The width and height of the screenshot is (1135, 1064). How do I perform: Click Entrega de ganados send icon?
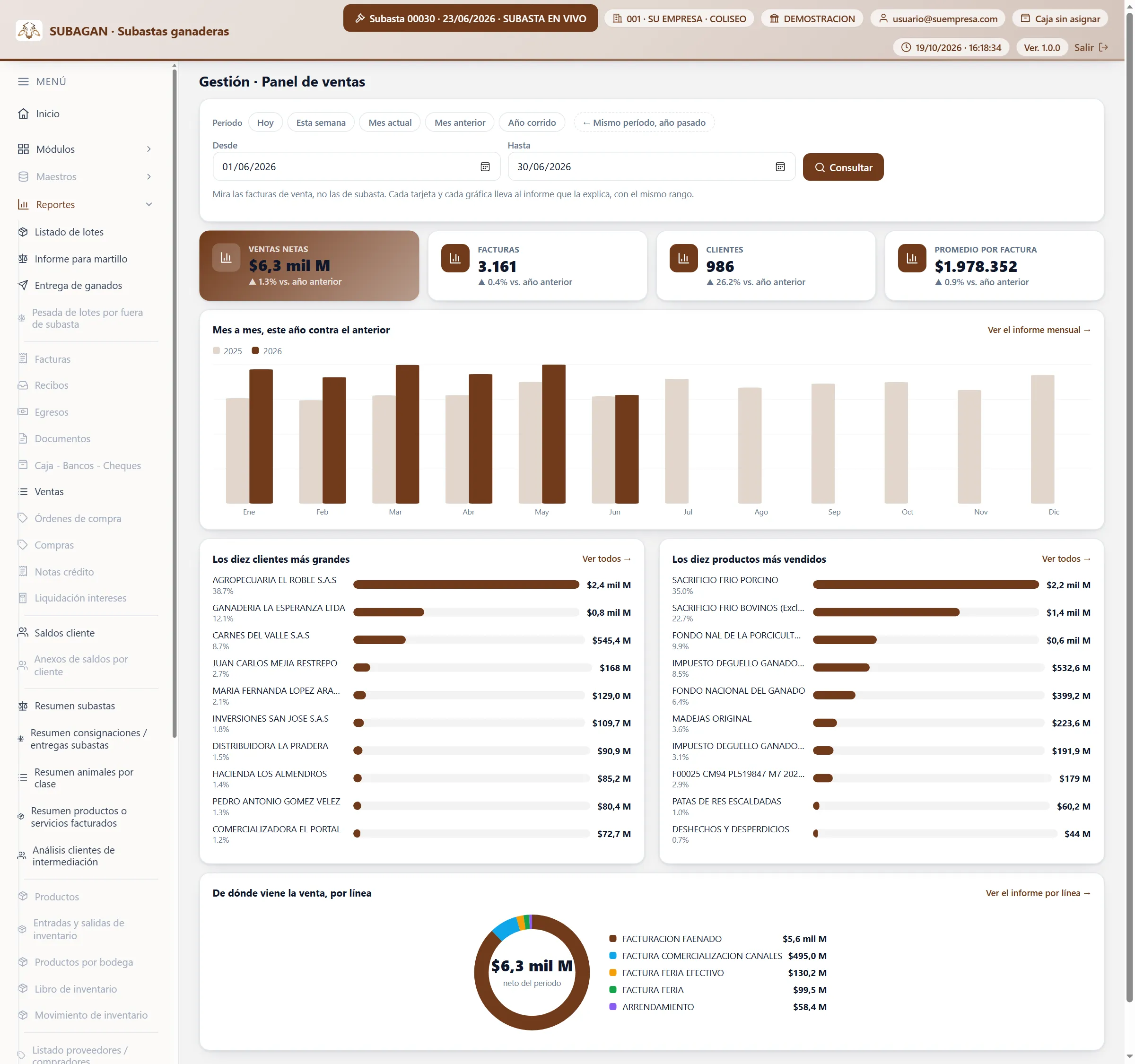[23, 286]
